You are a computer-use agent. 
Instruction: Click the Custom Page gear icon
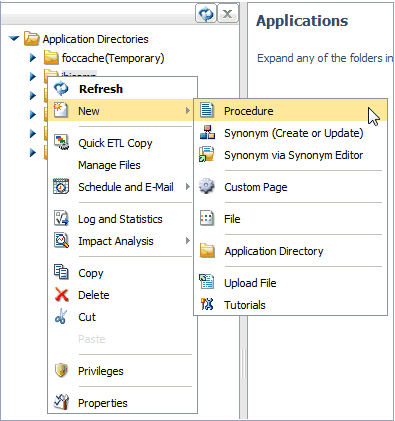click(x=207, y=186)
